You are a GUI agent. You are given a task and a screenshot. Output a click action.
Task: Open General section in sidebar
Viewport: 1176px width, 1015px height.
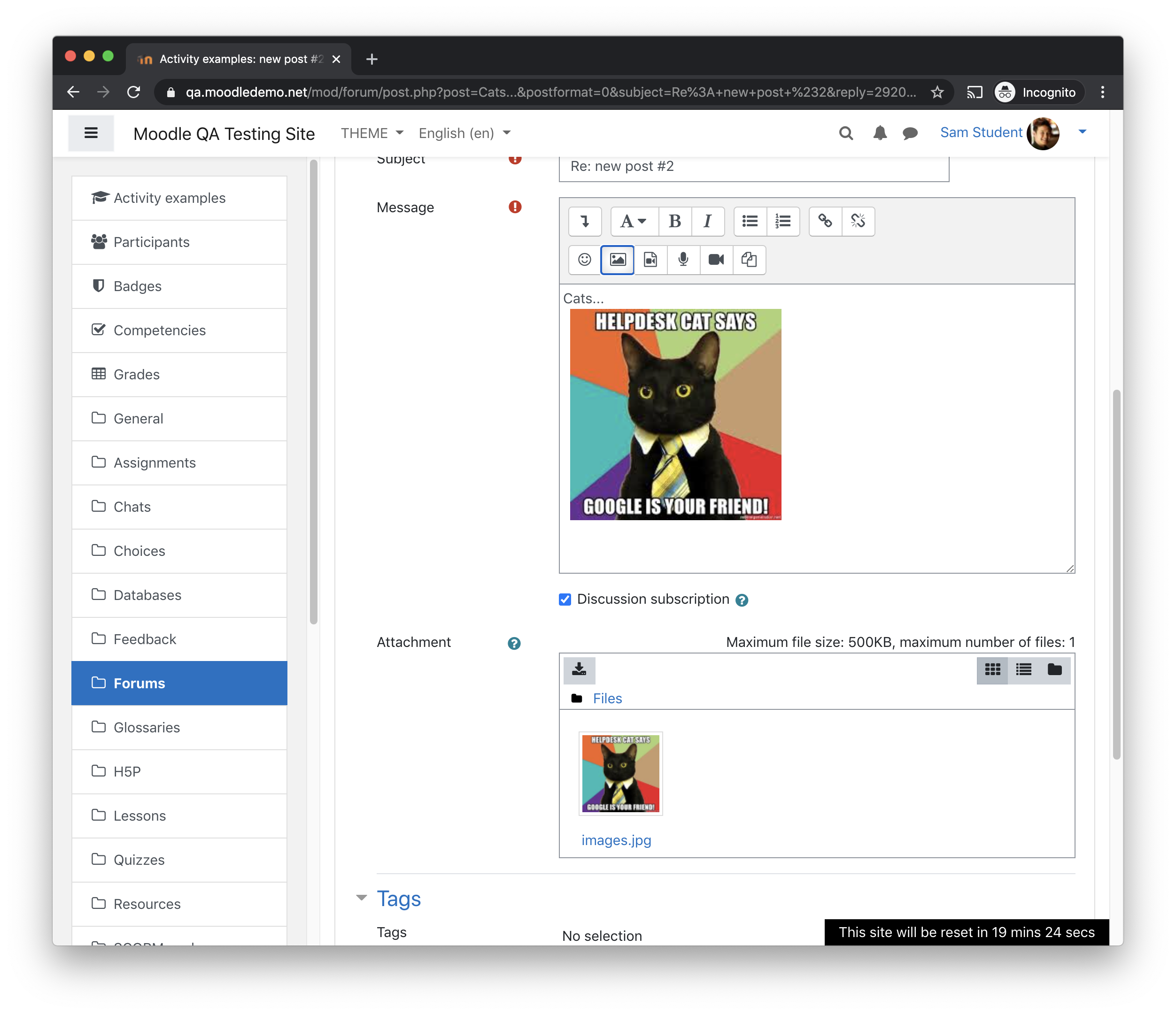pos(179,419)
